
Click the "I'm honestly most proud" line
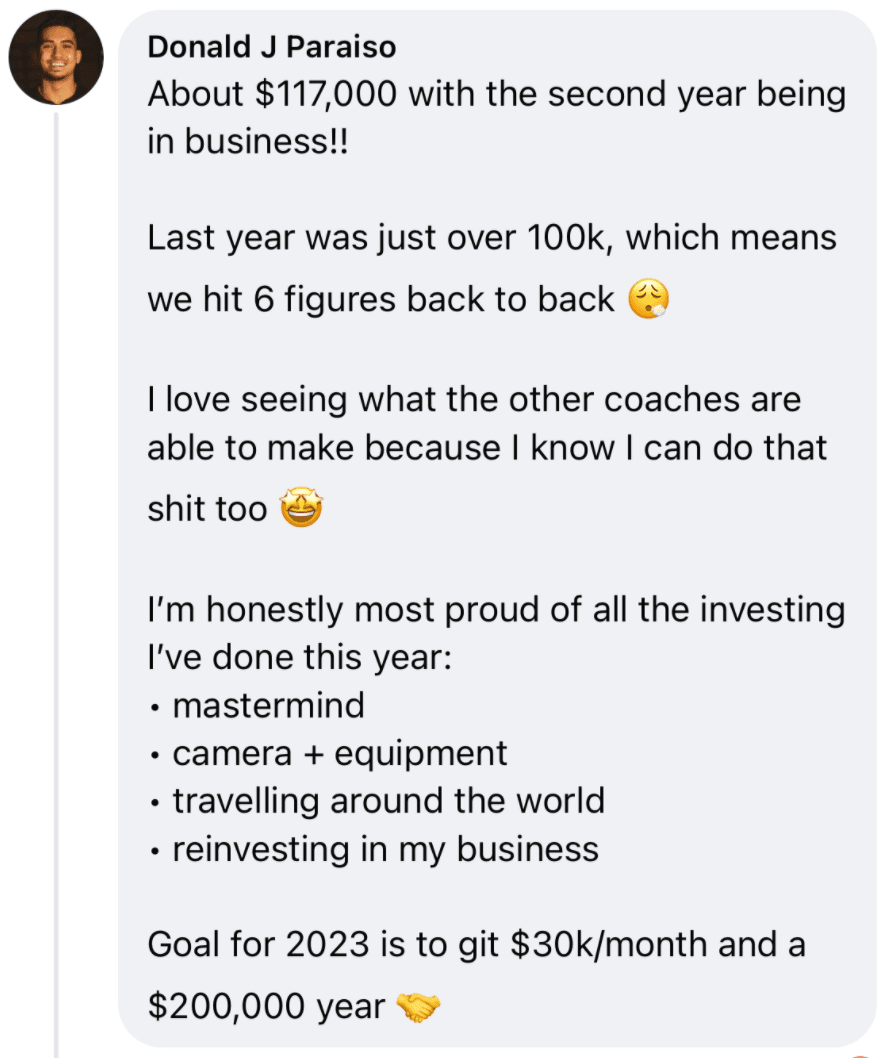point(496,609)
